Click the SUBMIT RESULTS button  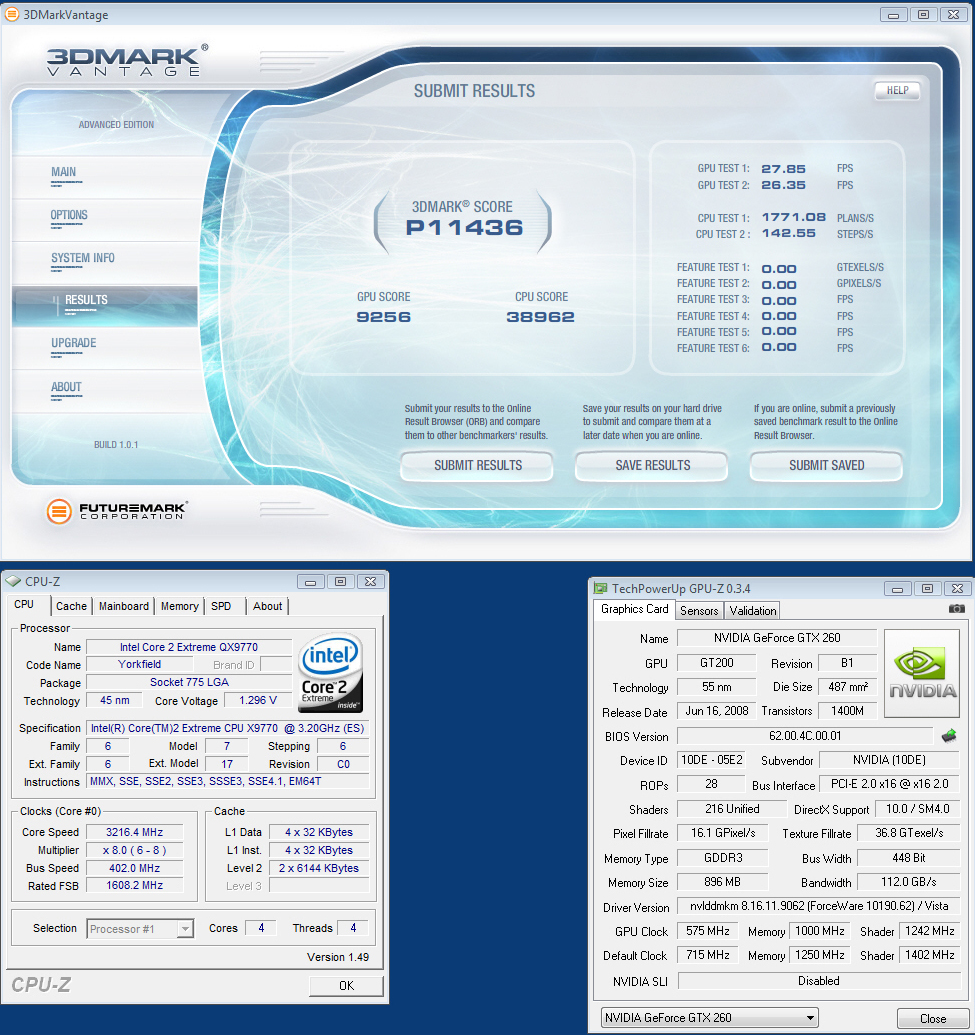[477, 465]
